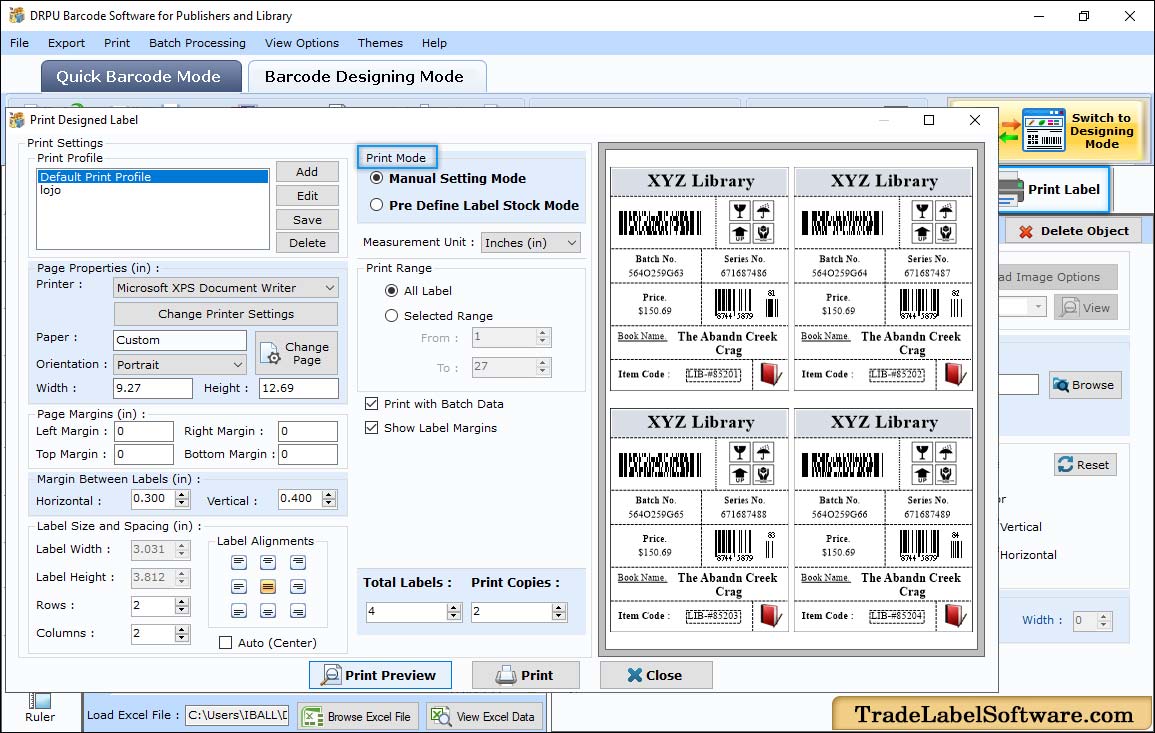Increase Horizontal margin between labels
1155x733 pixels.
click(181, 495)
